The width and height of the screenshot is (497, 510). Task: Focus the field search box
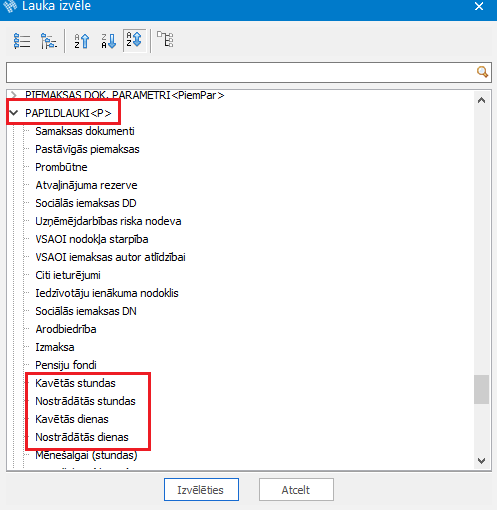(x=249, y=72)
